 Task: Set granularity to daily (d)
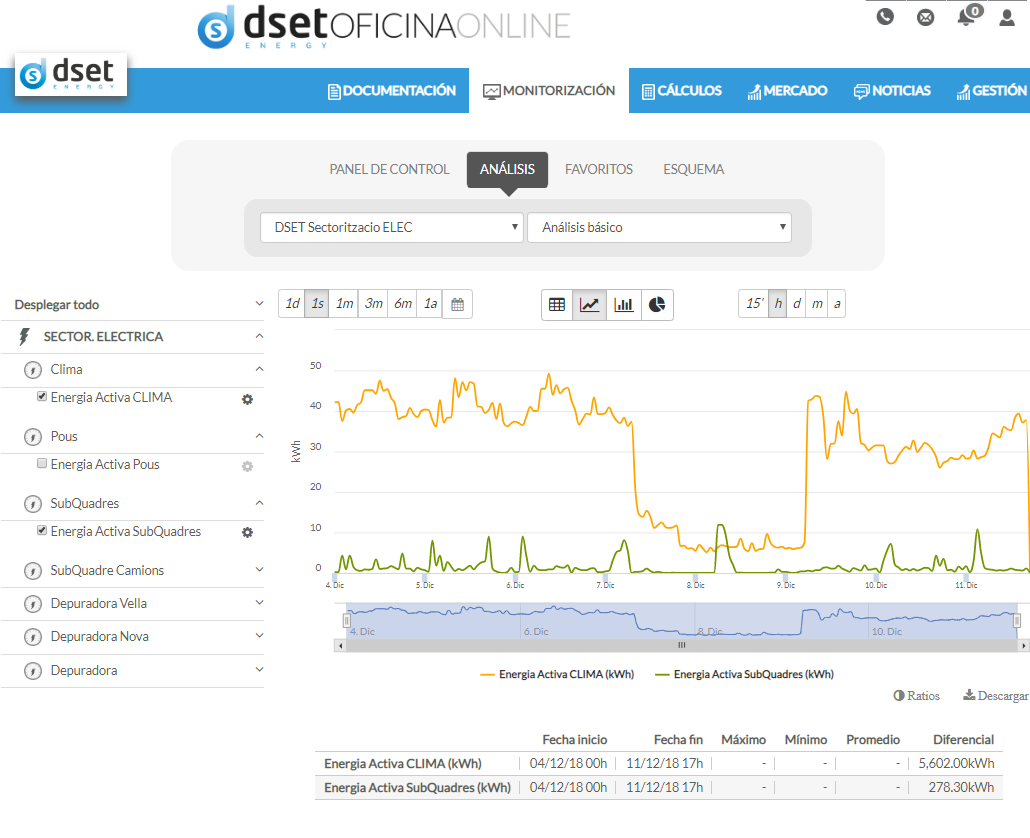point(796,303)
